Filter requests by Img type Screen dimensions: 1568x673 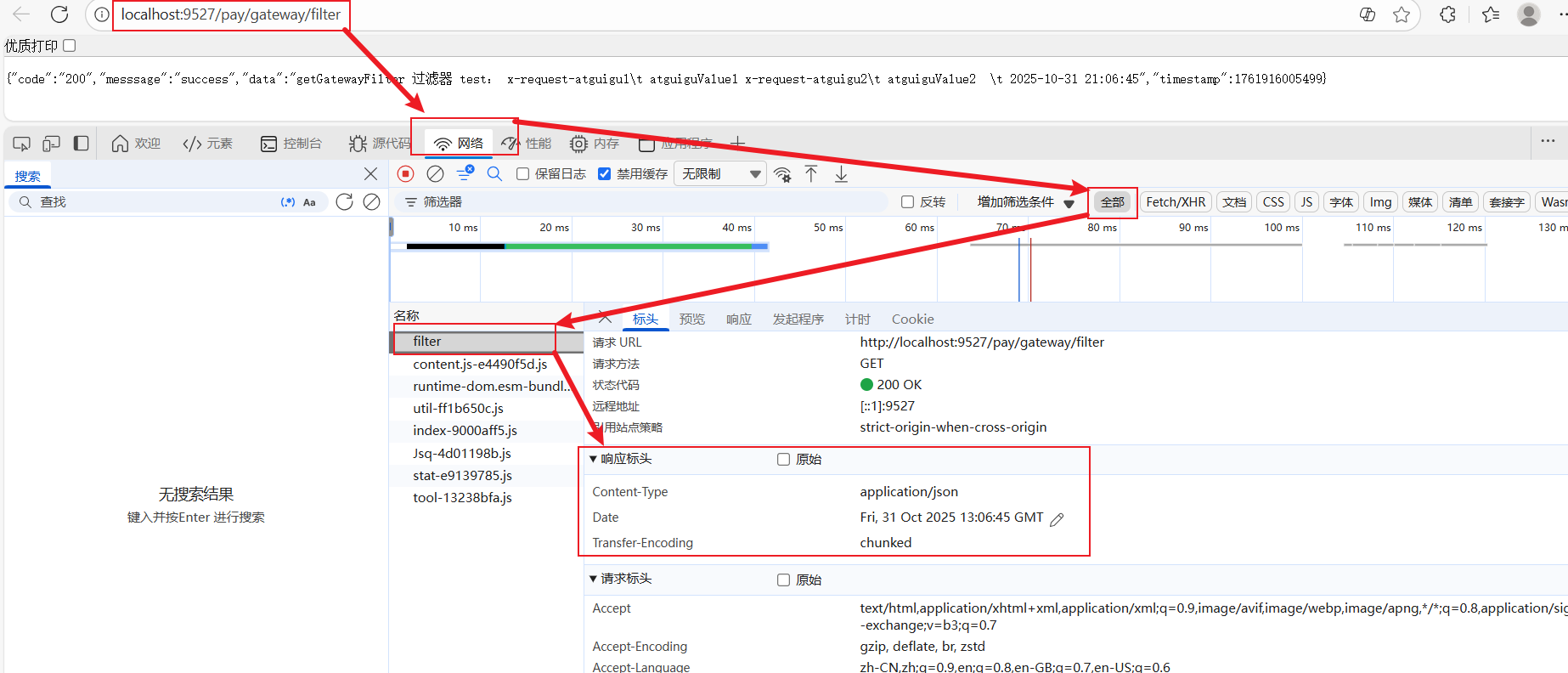(x=1380, y=201)
